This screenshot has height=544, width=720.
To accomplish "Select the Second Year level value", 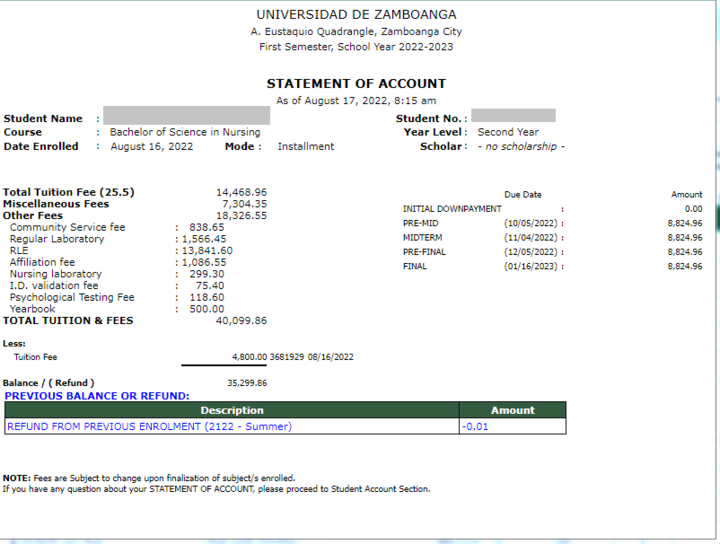I will click(508, 132).
